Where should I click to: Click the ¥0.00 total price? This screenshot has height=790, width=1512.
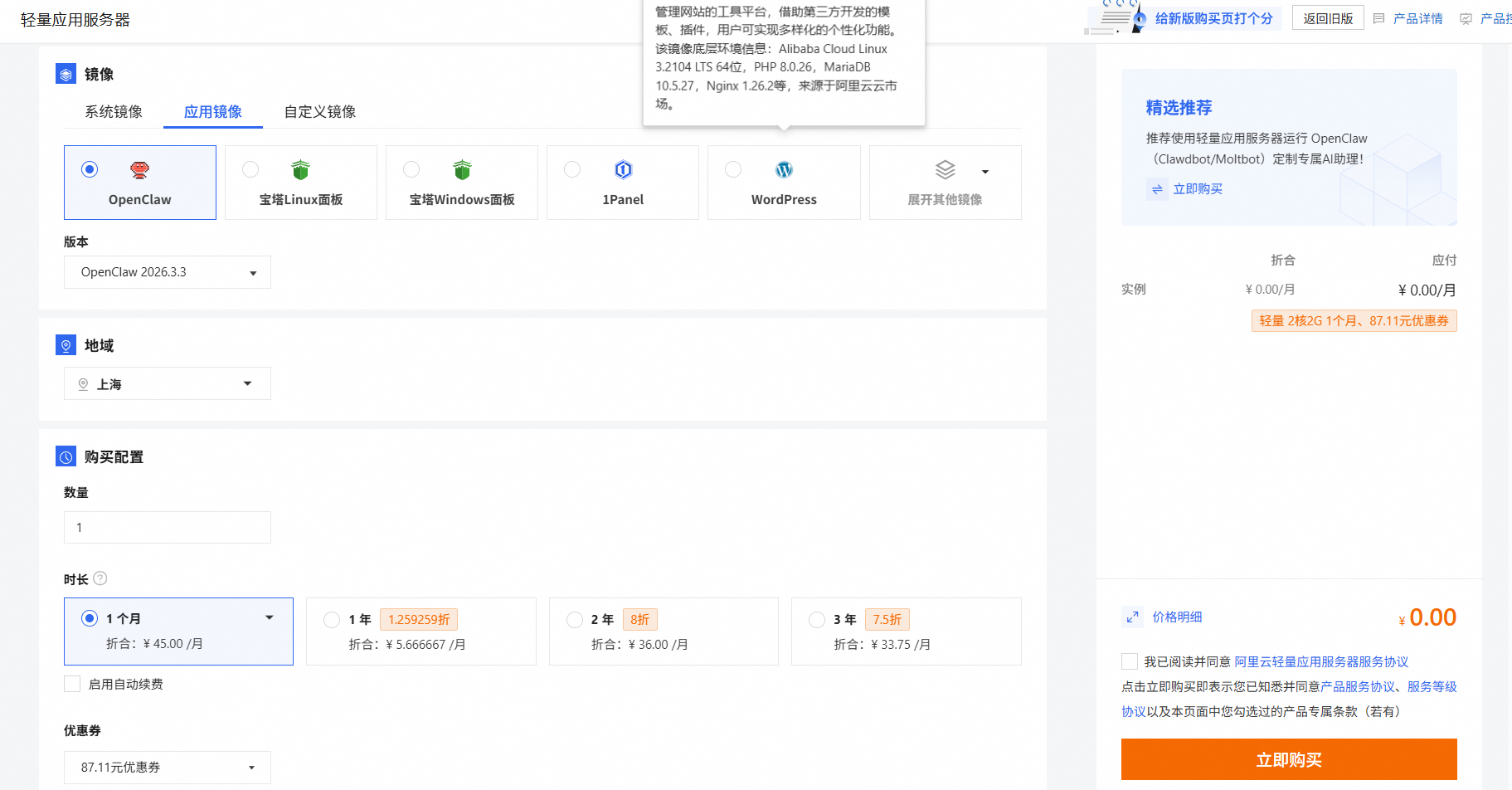pyautogui.click(x=1427, y=617)
